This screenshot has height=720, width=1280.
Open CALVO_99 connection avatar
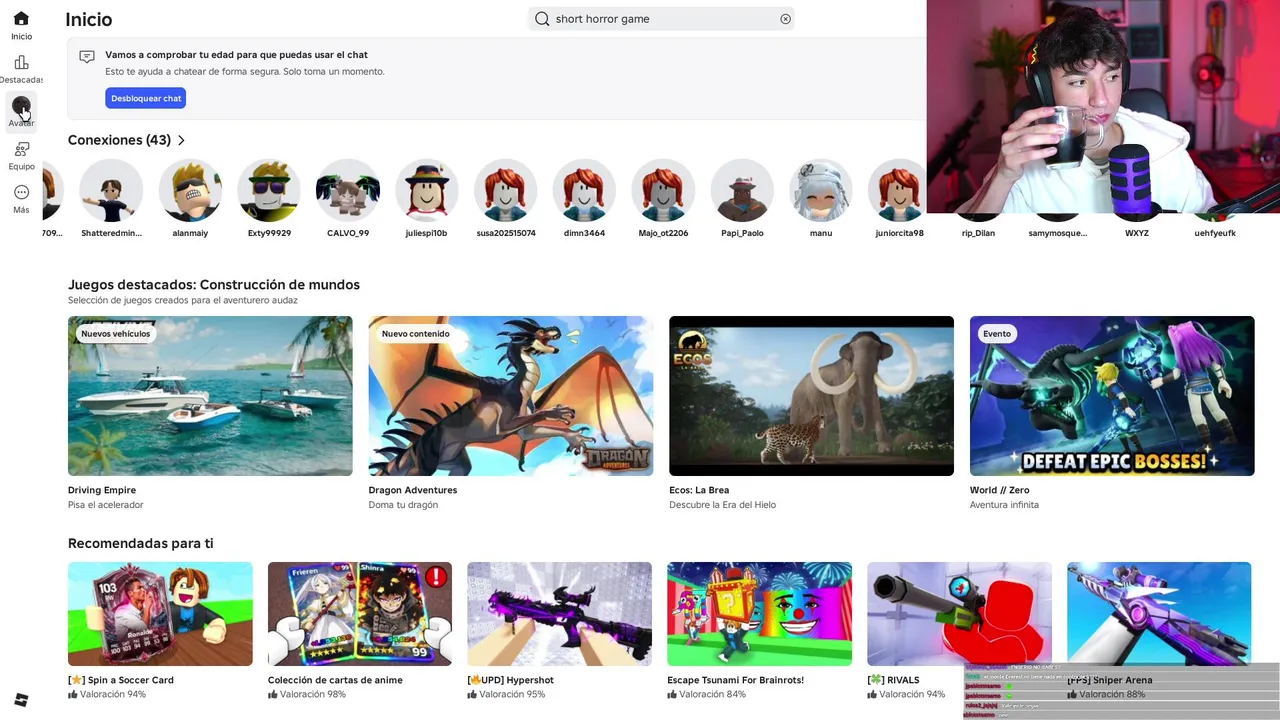coord(348,190)
